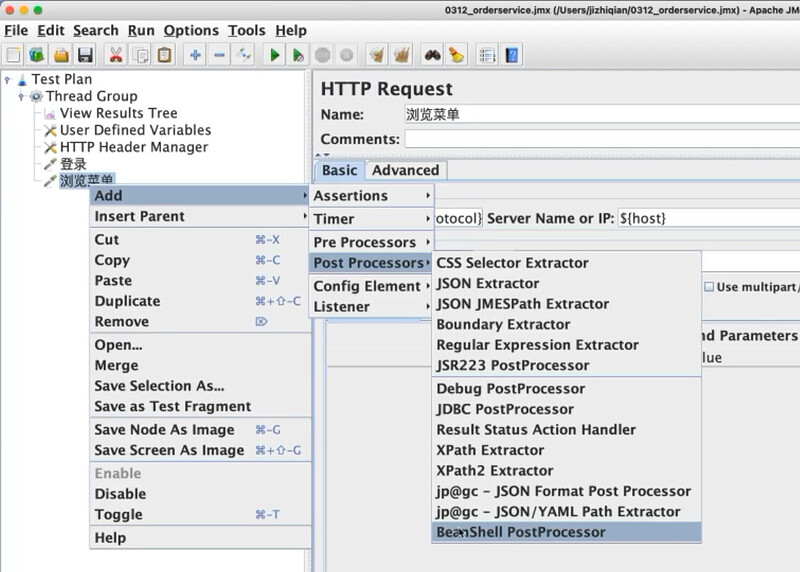Click the Clear broom toolbar icon
This screenshot has height=572, width=800.
[x=377, y=55]
